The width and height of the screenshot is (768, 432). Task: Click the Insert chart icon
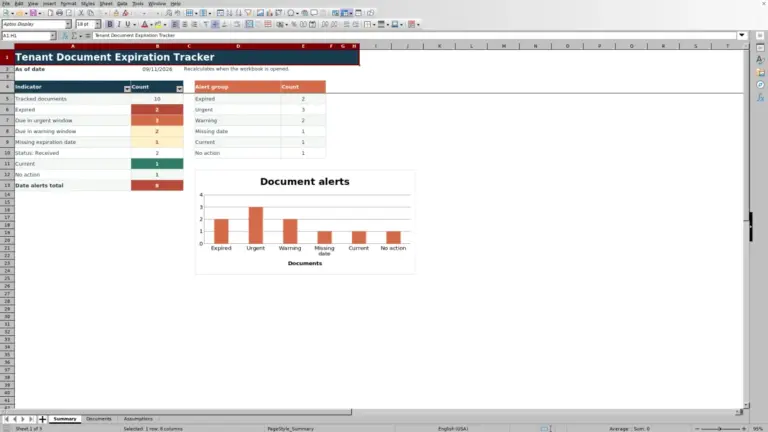(x=269, y=13)
